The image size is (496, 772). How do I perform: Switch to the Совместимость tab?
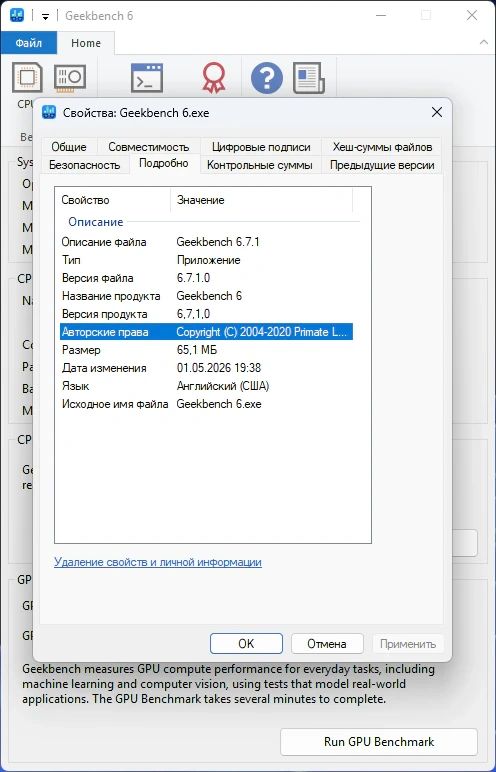click(x=149, y=147)
